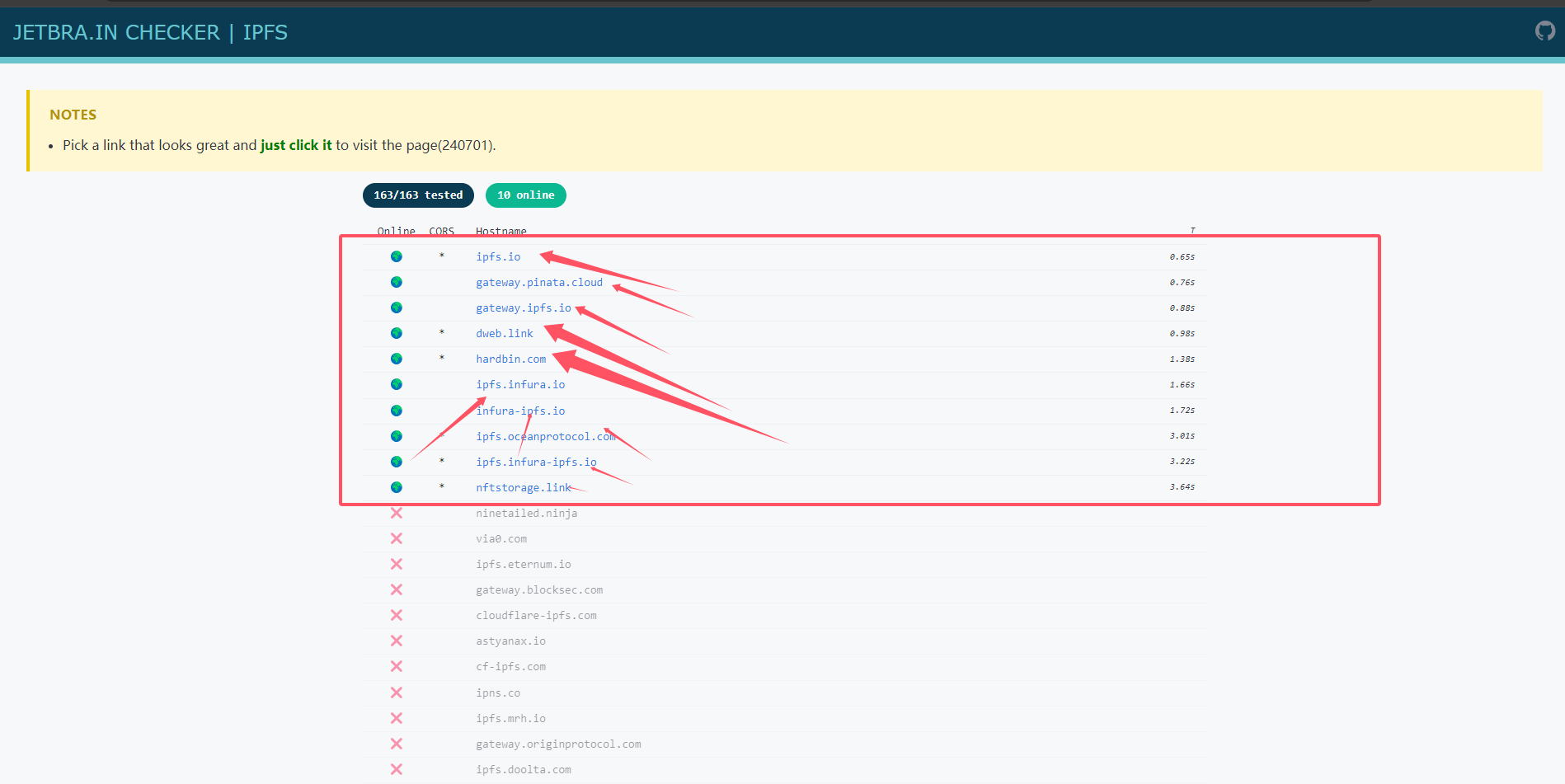
Task: Open ipfs.infura-ipfs.io link
Action: [536, 462]
